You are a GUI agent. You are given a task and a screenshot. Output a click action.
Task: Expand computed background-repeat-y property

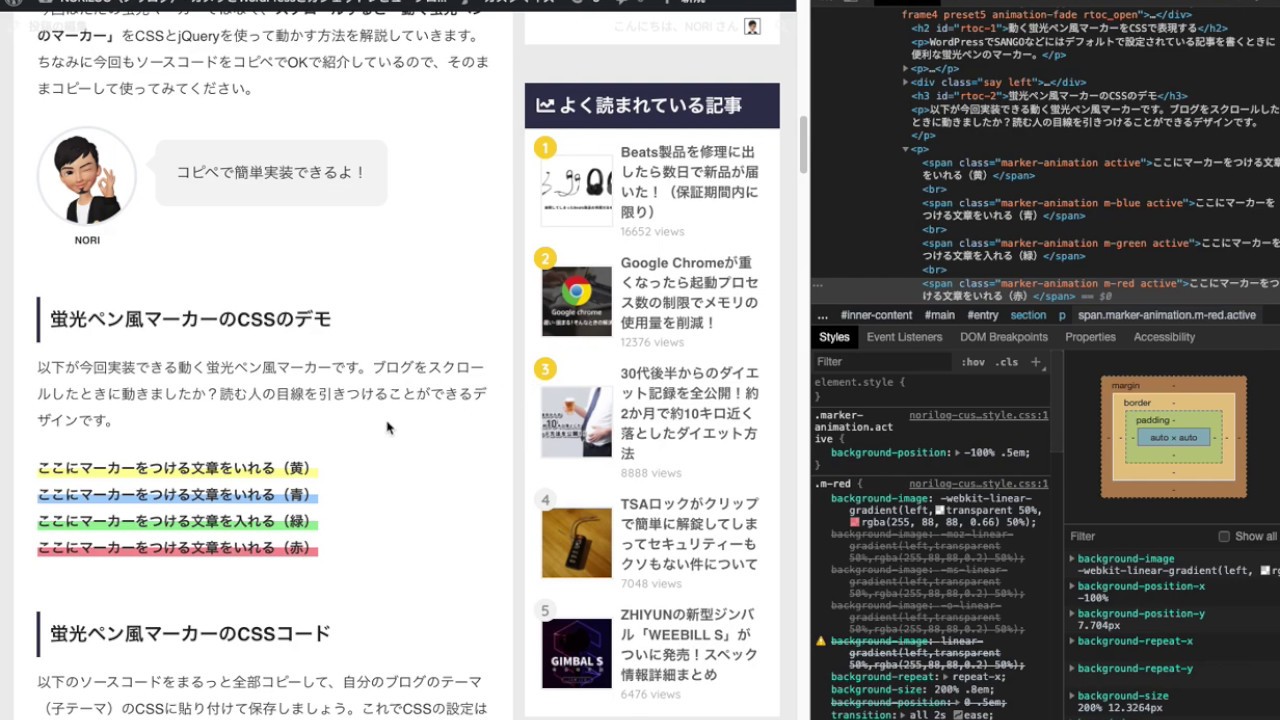point(1073,668)
